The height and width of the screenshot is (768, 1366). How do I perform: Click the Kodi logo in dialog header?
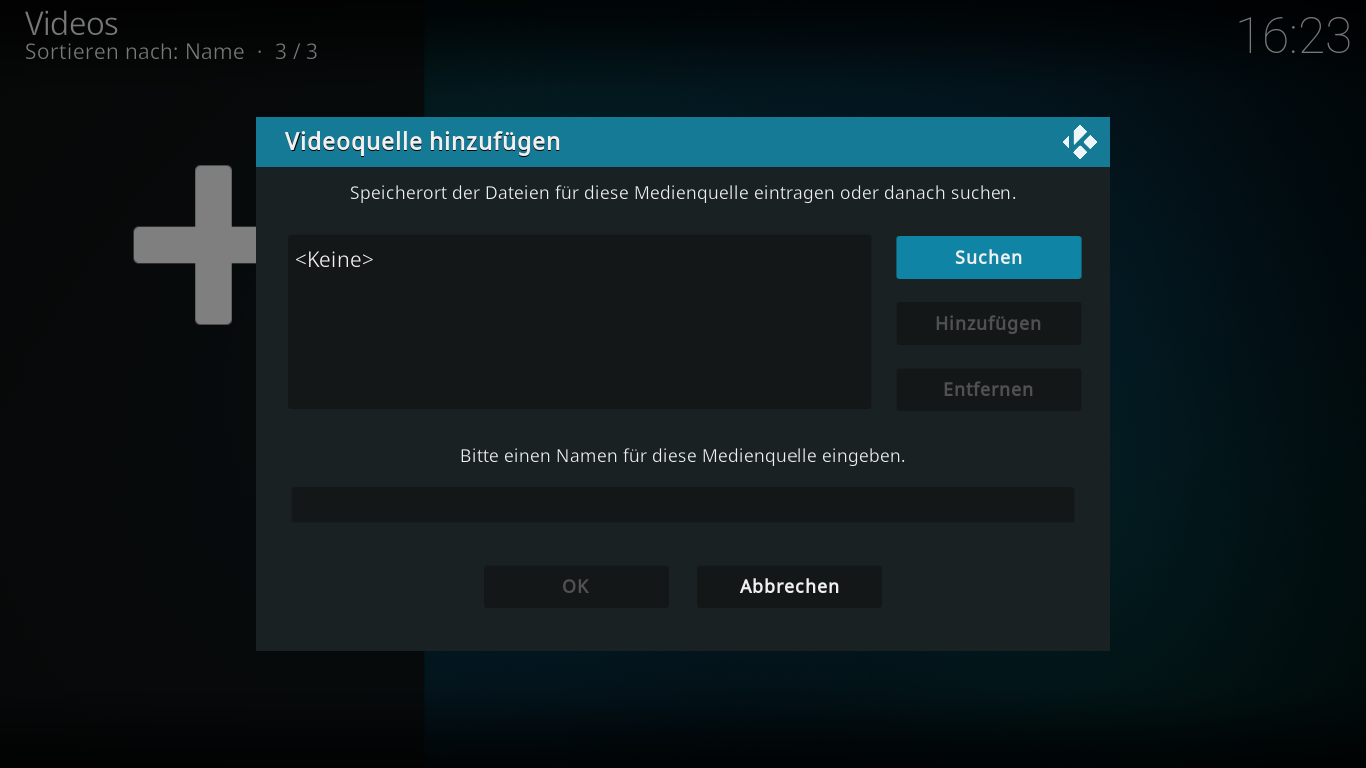pyautogui.click(x=1079, y=142)
